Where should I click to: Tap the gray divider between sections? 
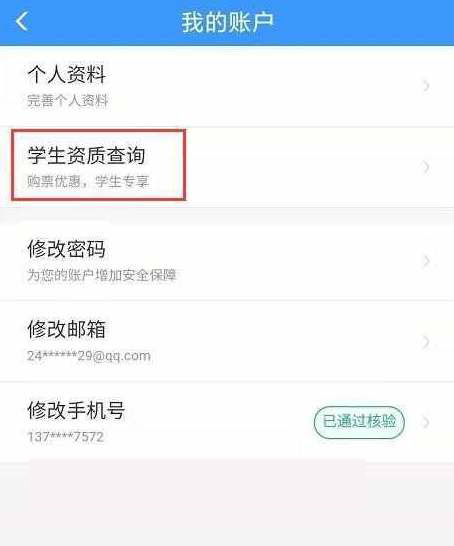pos(227,215)
